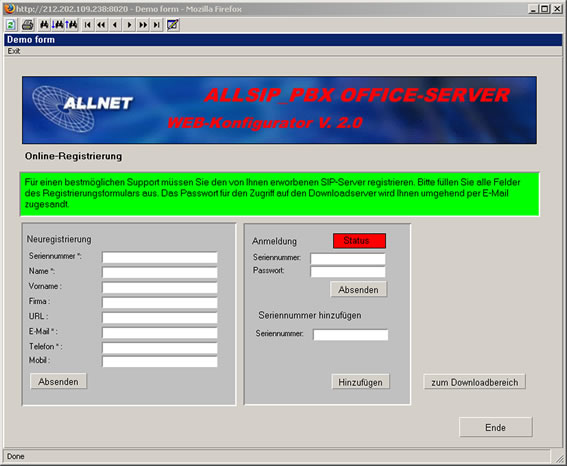The width and height of the screenshot is (567, 466).
Task: Click the green refresh icon in toolbar
Action: pyautogui.click(x=11, y=25)
